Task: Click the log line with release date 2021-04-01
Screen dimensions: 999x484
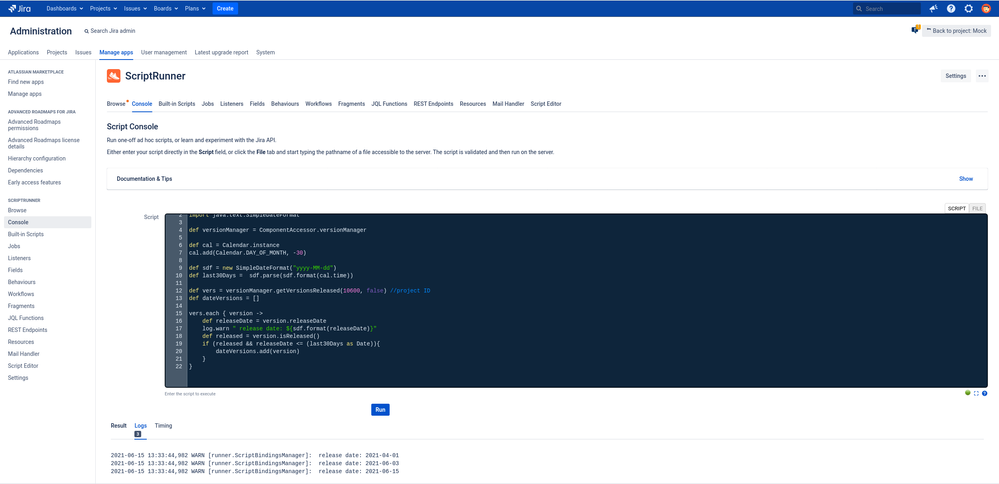Action: click(255, 455)
